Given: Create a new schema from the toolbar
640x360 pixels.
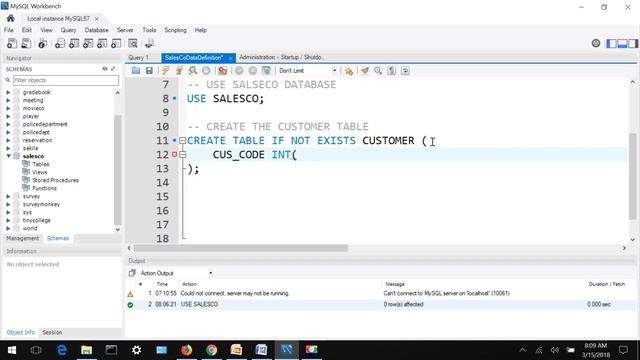Looking at the screenshot, I should 60,43.
